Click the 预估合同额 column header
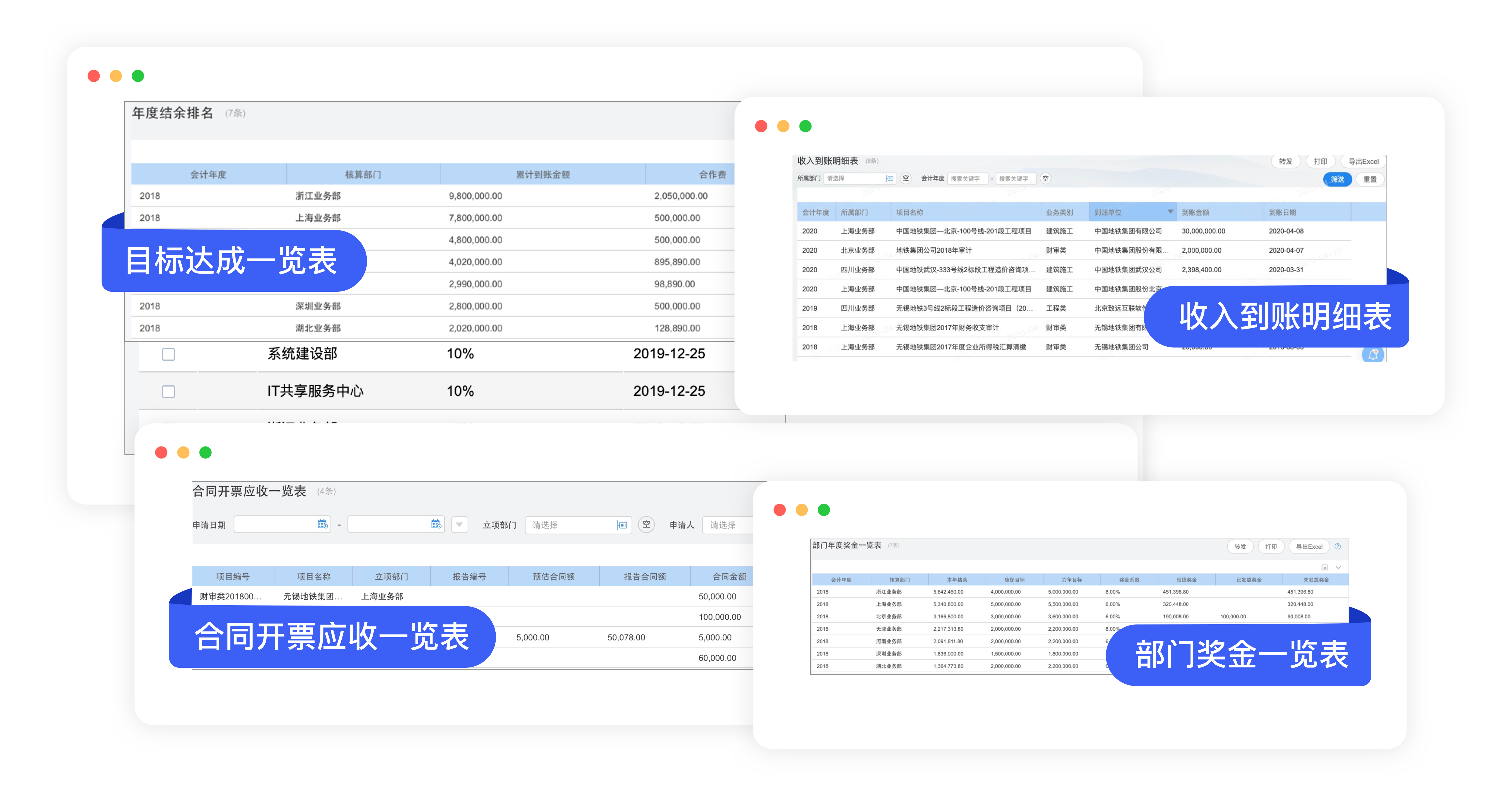 (553, 577)
